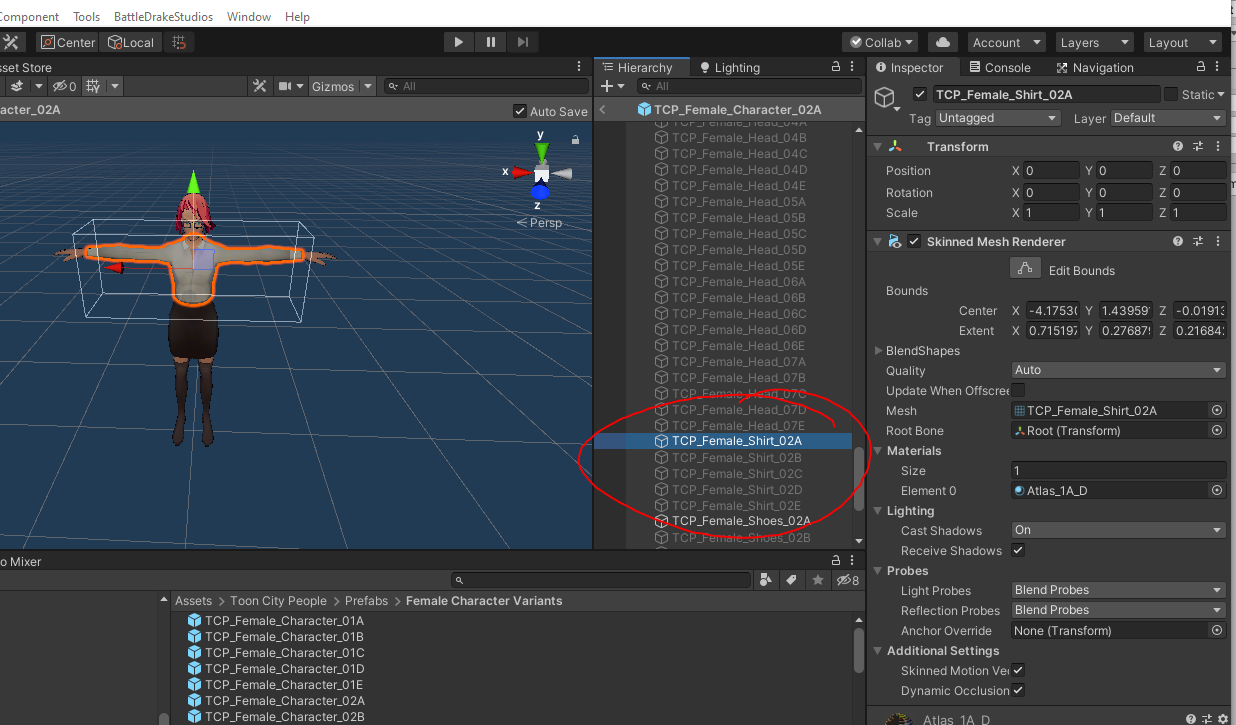Click the cloud services icon
The image size is (1236, 725).
(942, 42)
